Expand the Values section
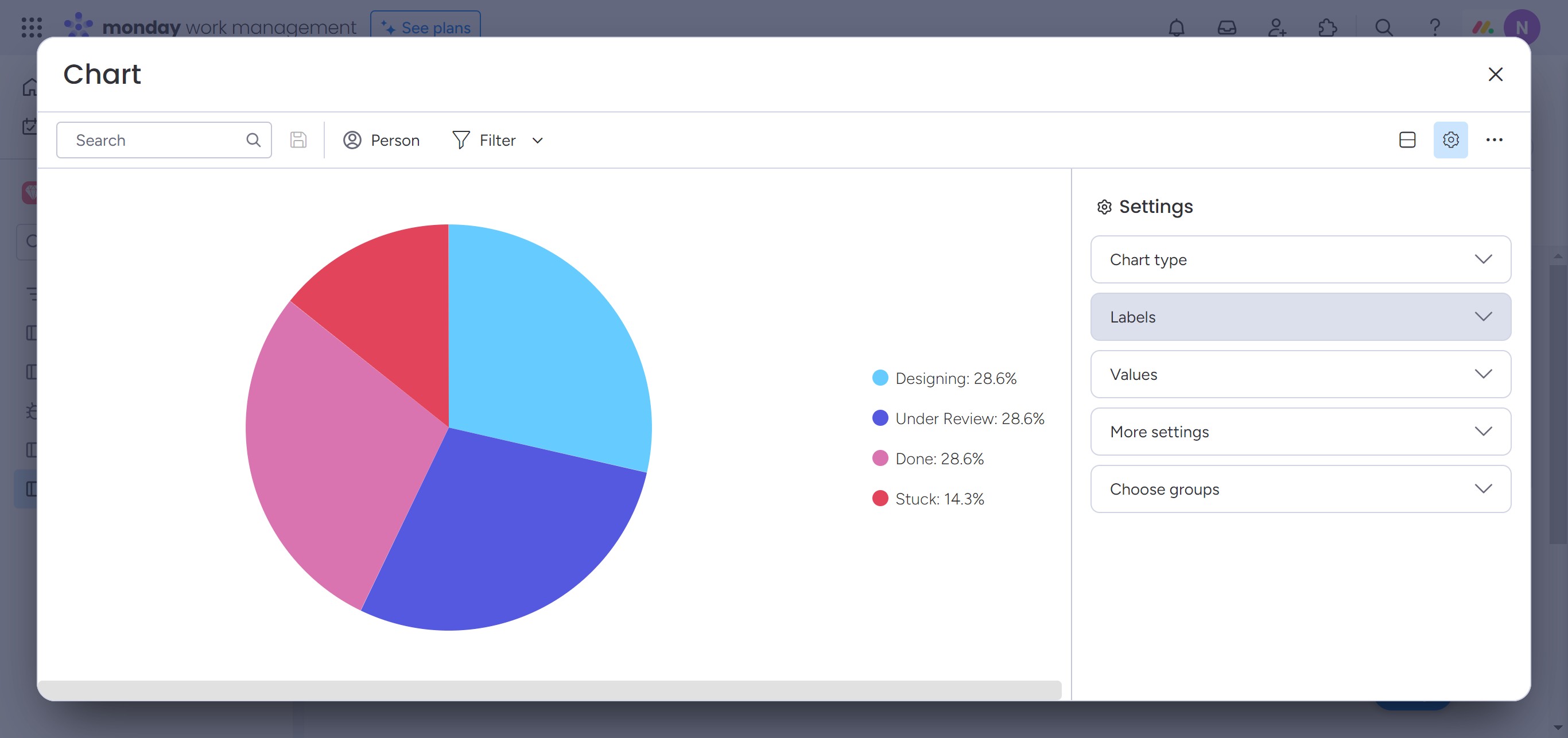Viewport: 1568px width, 738px height. point(1301,374)
